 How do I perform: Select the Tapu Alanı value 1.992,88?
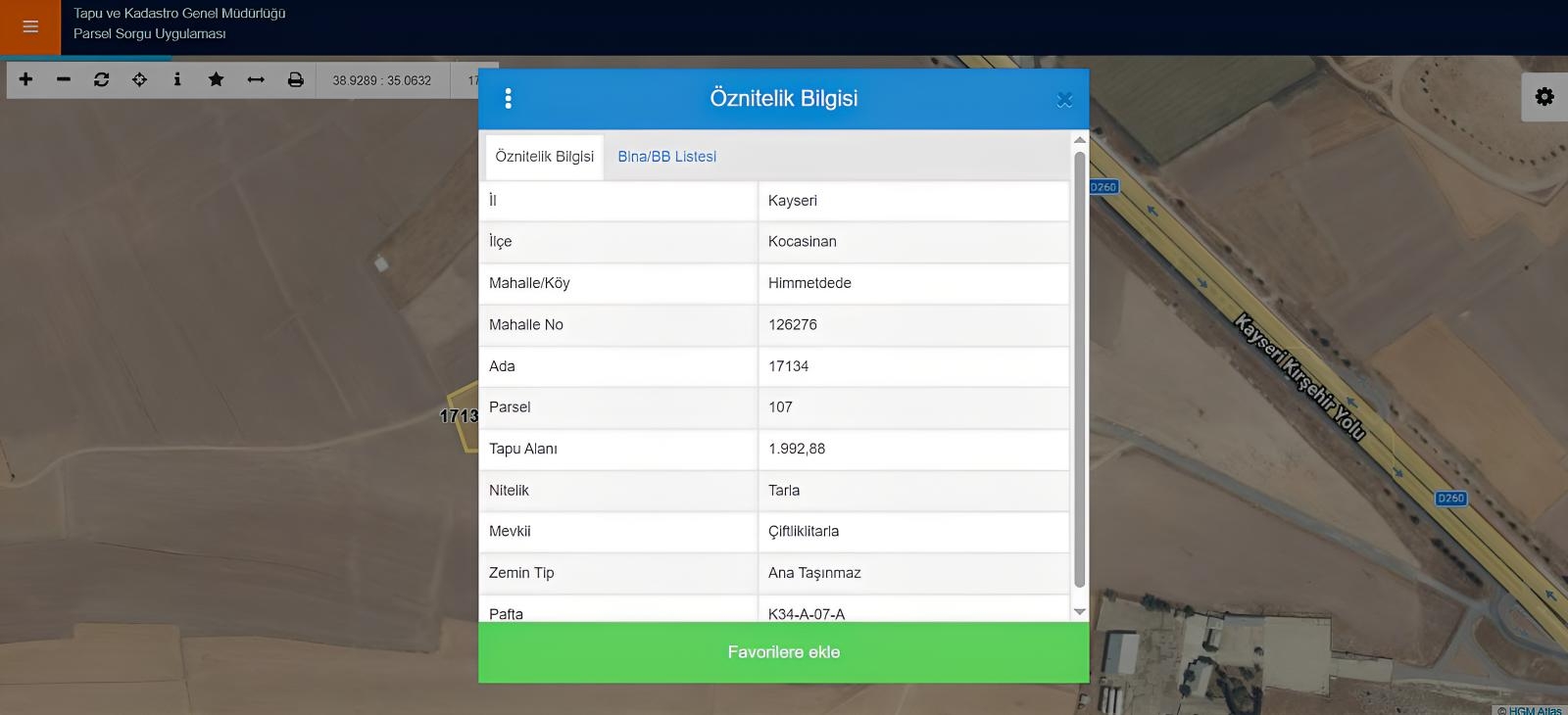[x=913, y=449]
